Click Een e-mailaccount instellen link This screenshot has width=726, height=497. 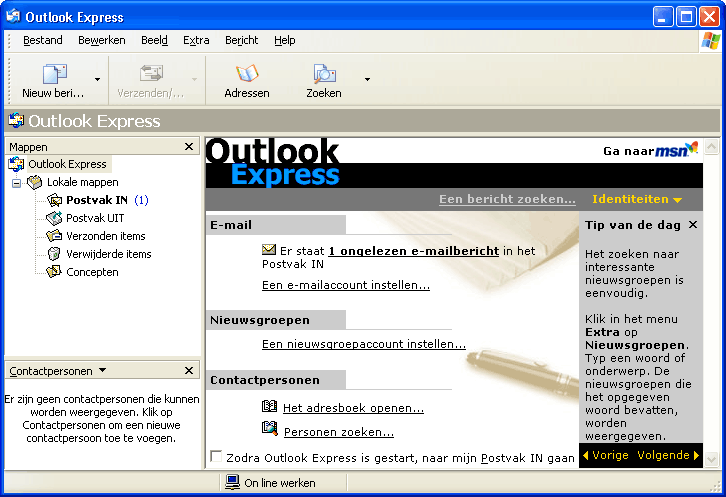tap(346, 285)
